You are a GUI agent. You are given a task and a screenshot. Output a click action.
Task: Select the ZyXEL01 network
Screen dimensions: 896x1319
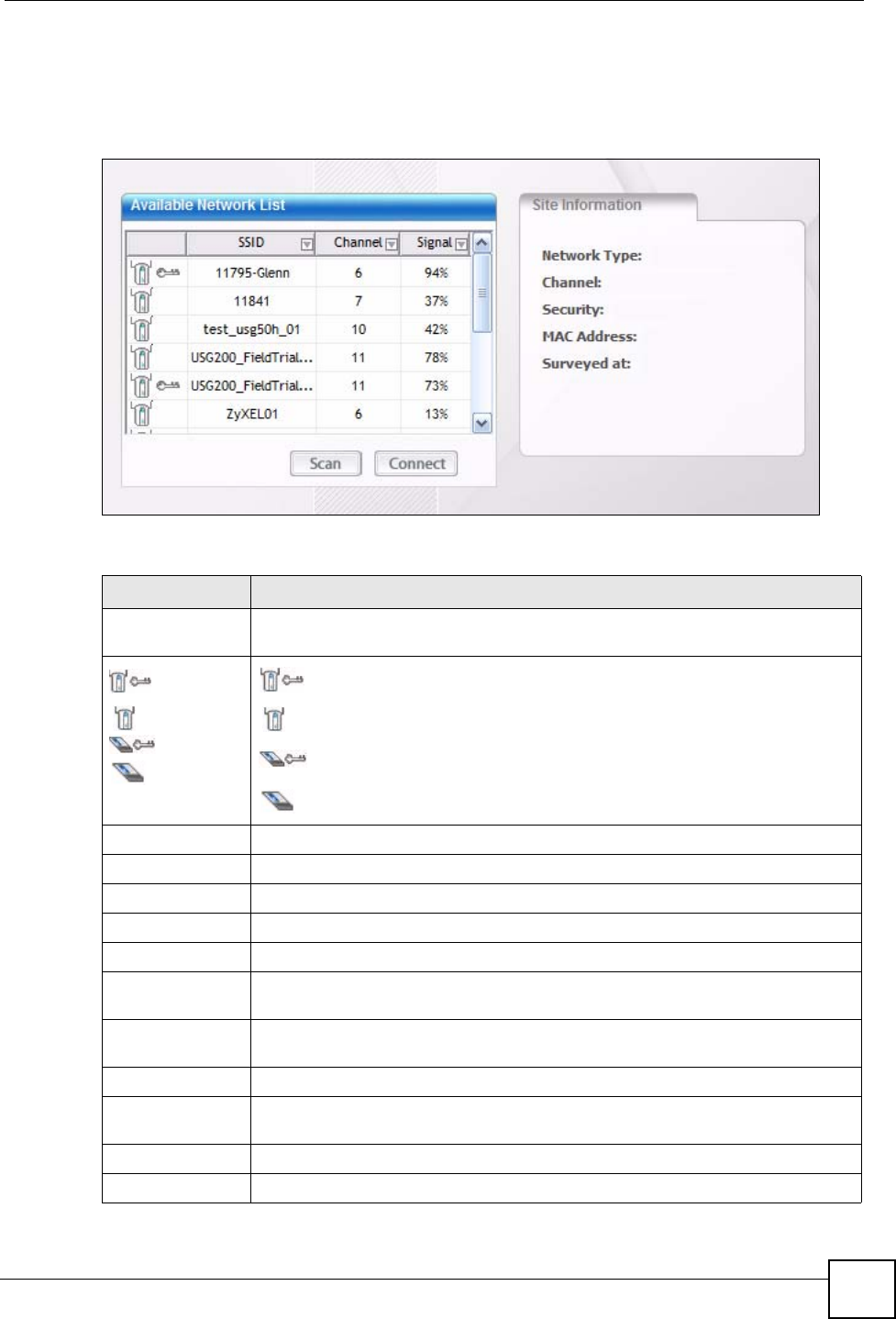coord(251,415)
